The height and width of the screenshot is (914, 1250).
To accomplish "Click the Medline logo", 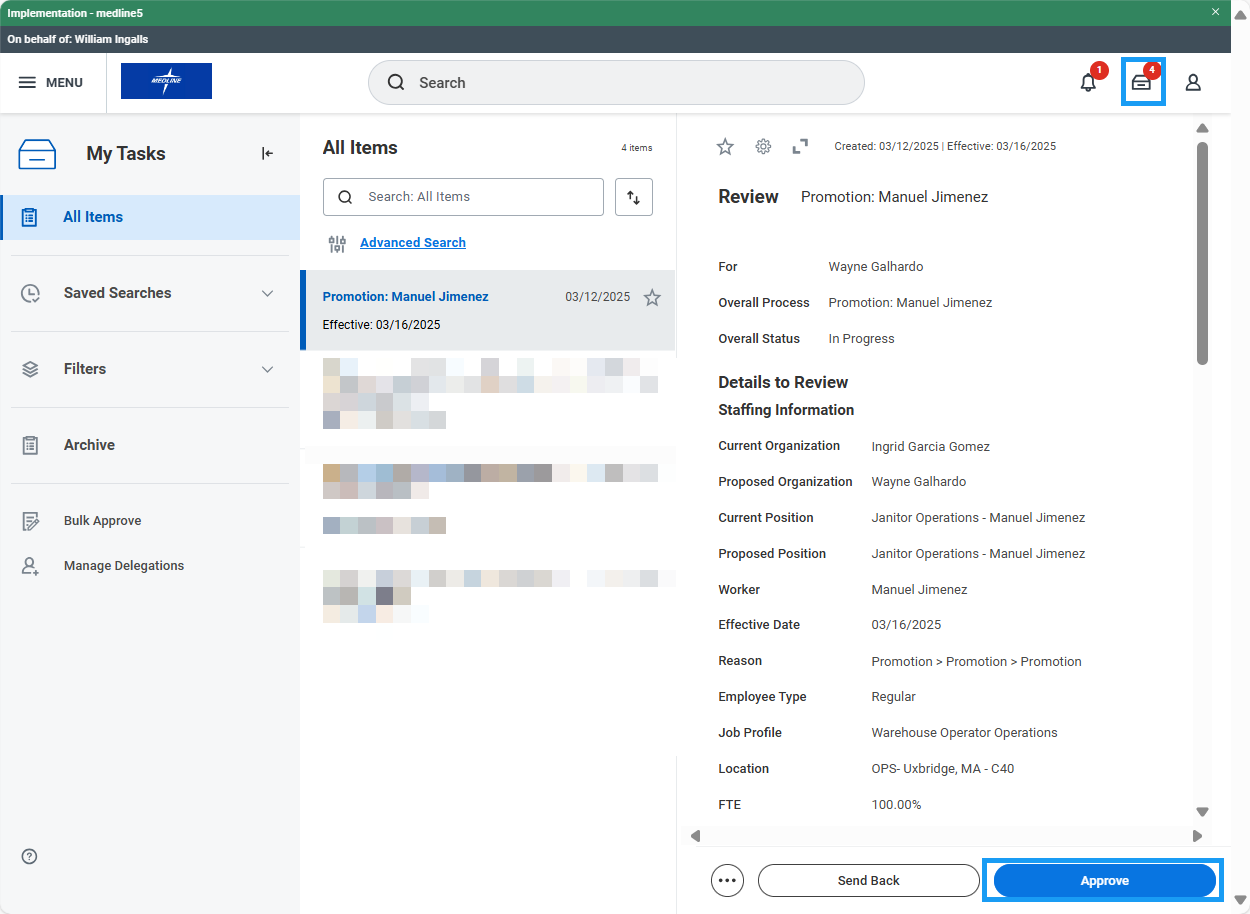I will coord(166,81).
